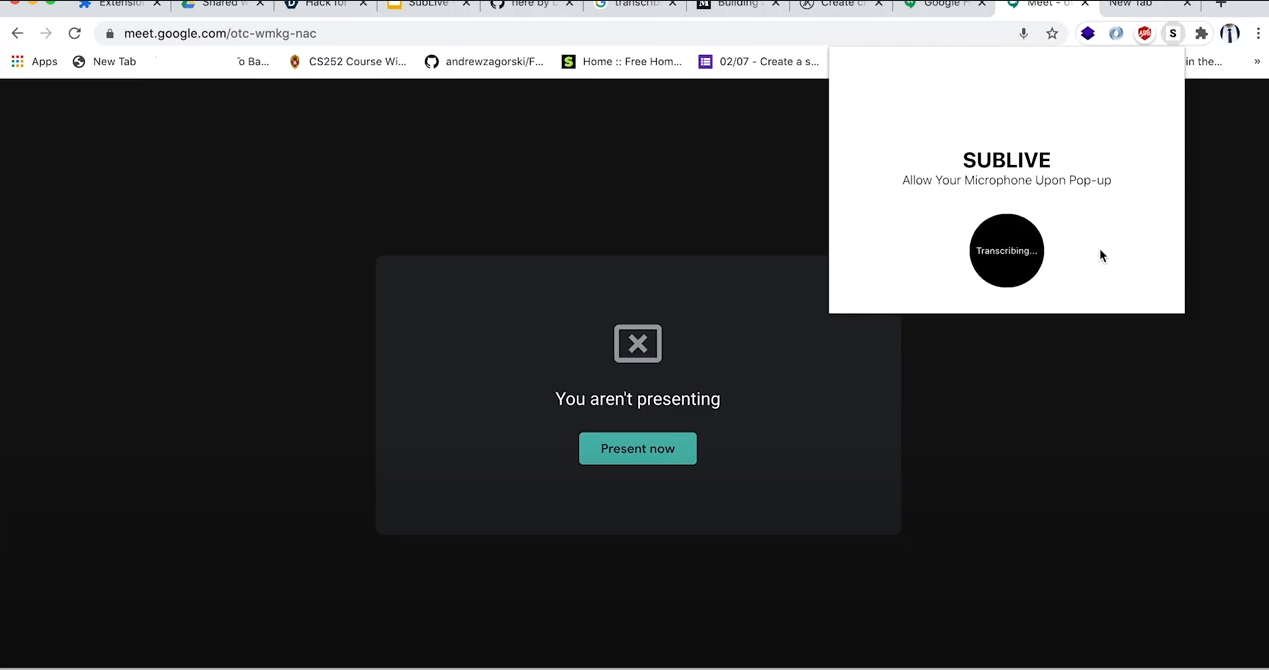
Task: Close the Hack for tab
Action: tap(363, 4)
